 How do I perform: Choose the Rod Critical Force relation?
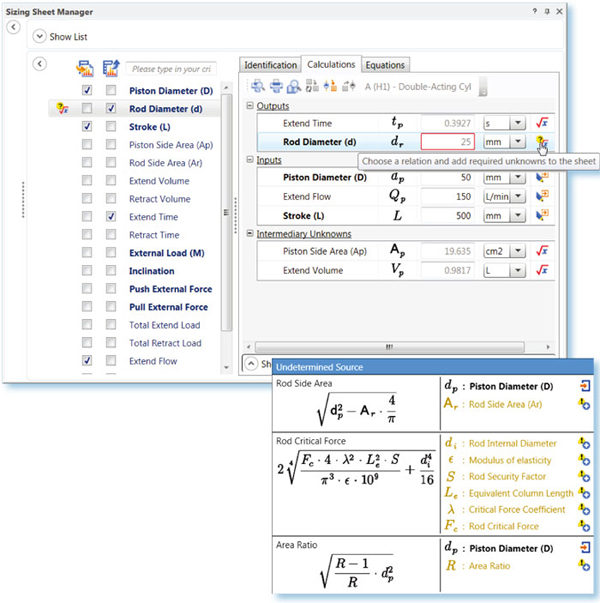(356, 484)
